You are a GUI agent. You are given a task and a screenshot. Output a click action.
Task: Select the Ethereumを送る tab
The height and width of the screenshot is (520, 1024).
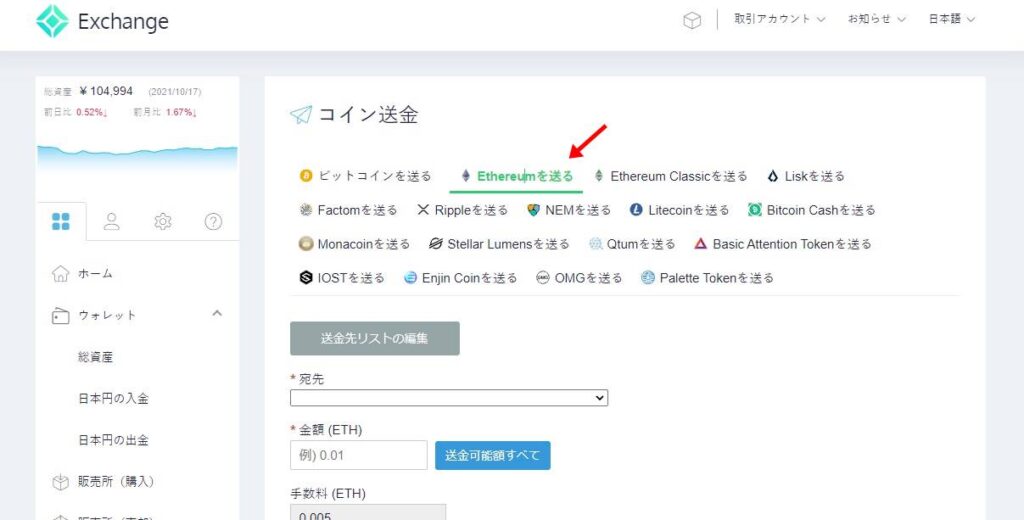(x=517, y=176)
